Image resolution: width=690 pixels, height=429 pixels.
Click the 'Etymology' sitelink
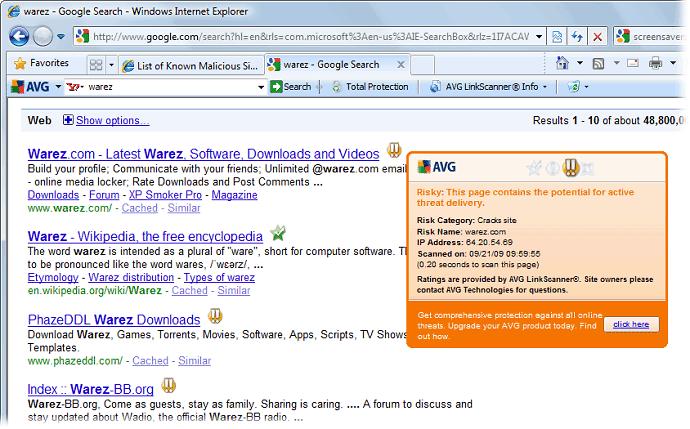(53, 278)
